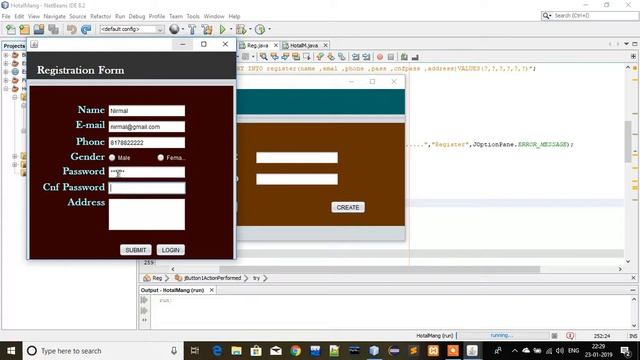Click the CREATE button in brown window
640x360 pixels.
click(x=348, y=207)
